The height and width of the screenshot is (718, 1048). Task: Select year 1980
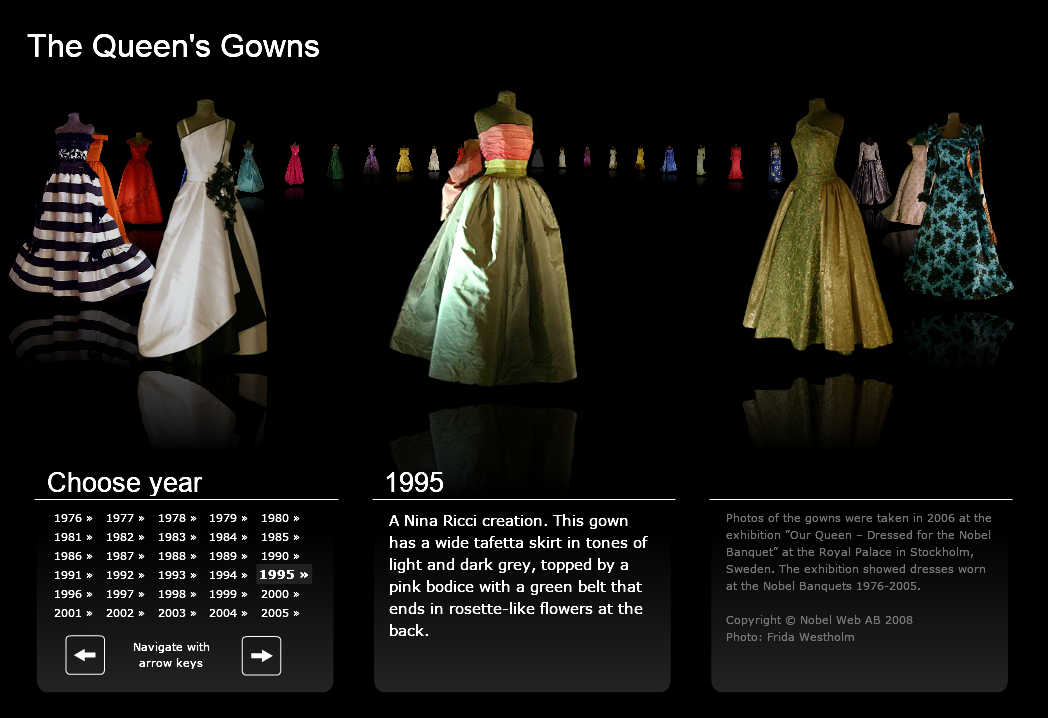pos(280,518)
